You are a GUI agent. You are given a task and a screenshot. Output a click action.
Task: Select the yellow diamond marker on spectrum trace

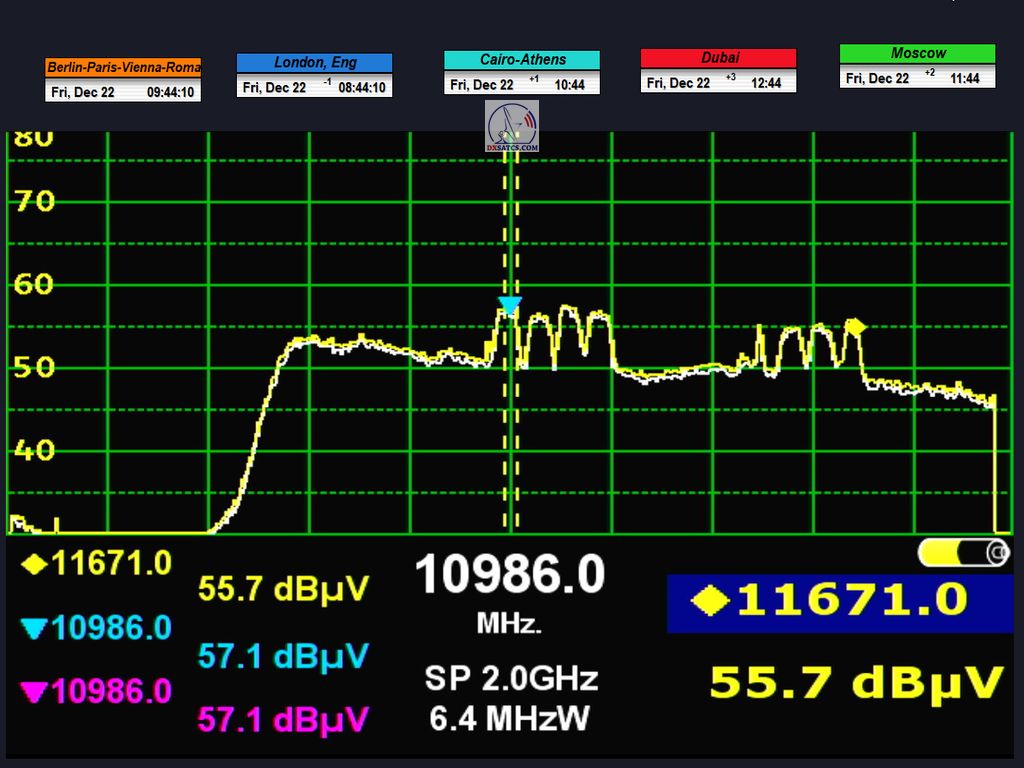pos(855,326)
